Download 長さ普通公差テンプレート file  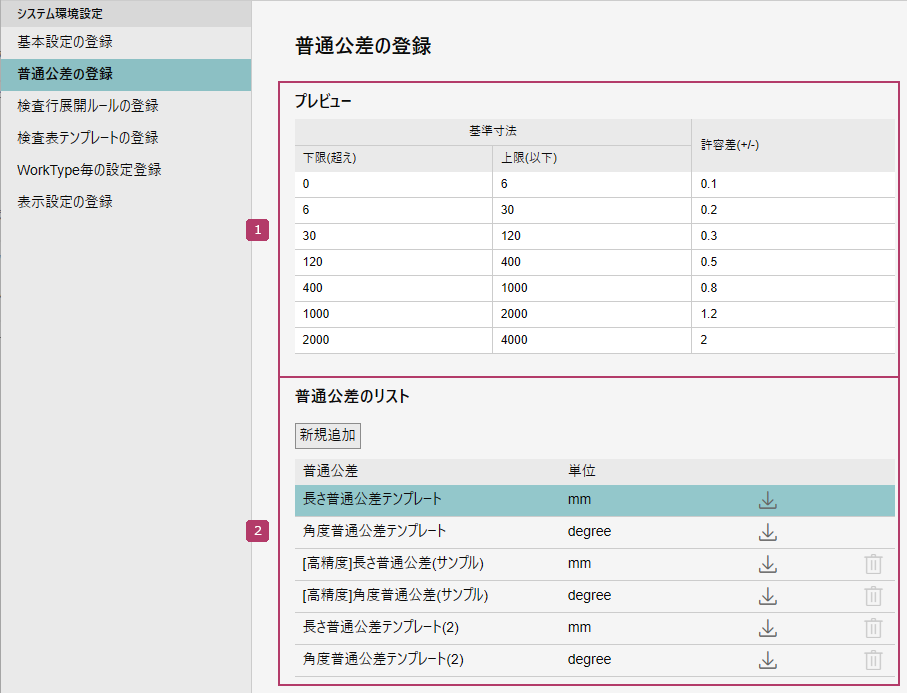[767, 500]
